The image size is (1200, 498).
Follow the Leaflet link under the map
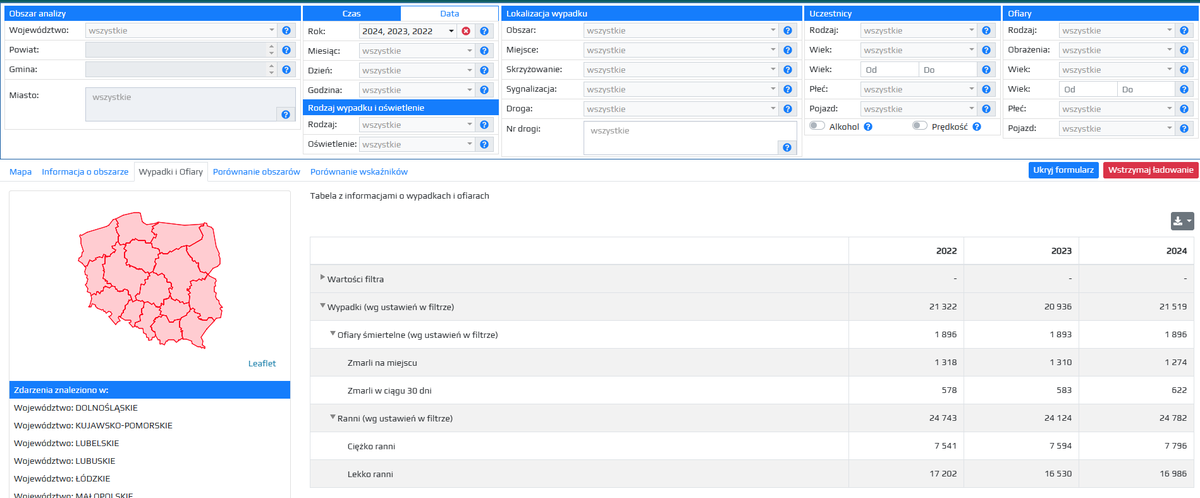pyautogui.click(x=262, y=363)
